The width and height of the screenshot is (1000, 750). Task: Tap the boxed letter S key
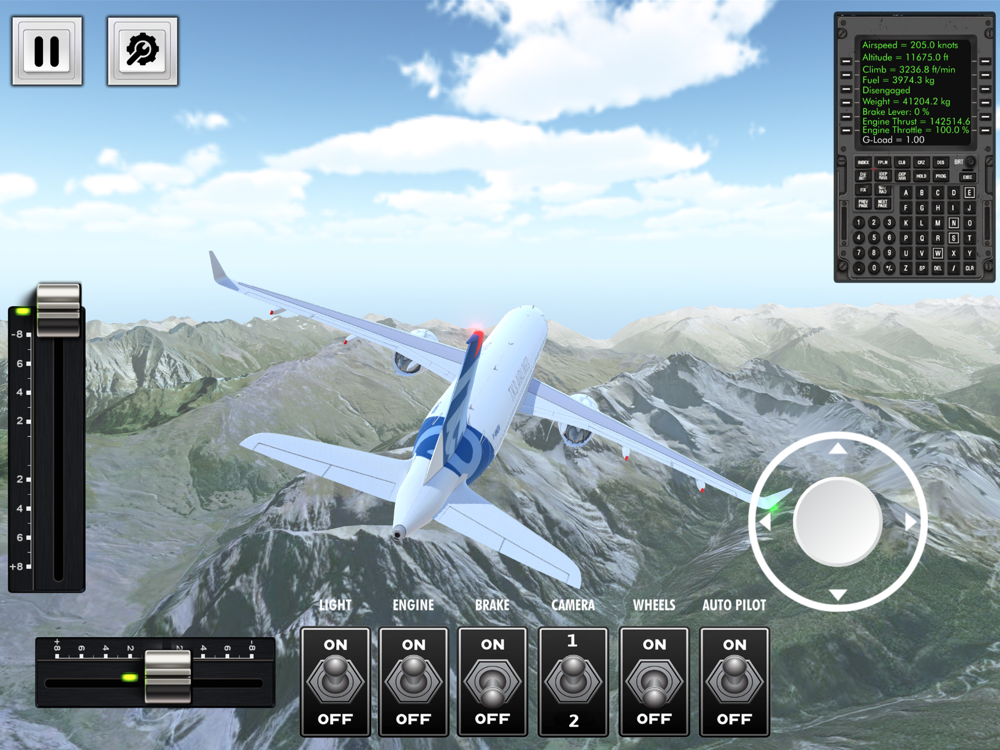(953, 238)
